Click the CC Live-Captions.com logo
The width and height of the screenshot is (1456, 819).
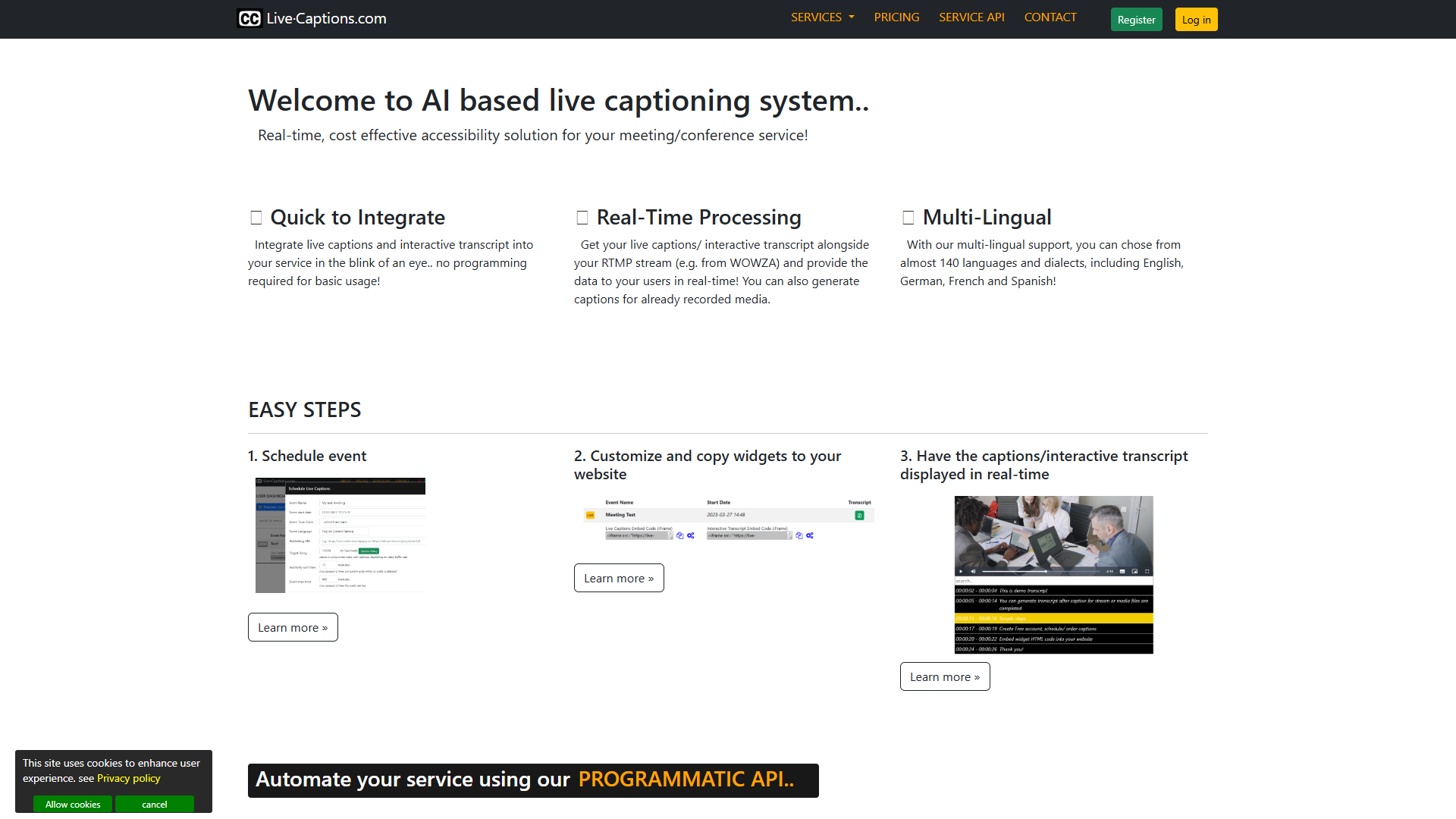coord(312,18)
